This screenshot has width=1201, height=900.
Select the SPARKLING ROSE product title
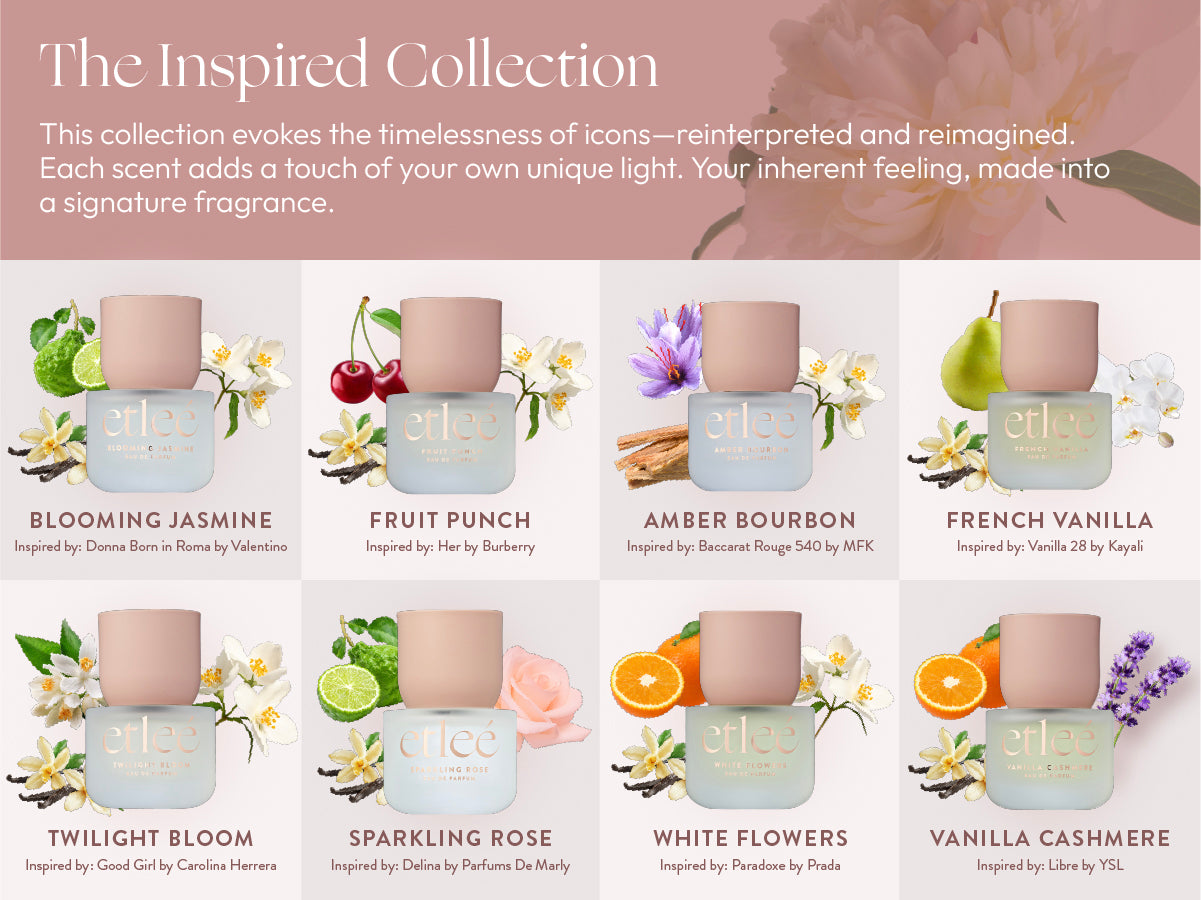pos(450,838)
